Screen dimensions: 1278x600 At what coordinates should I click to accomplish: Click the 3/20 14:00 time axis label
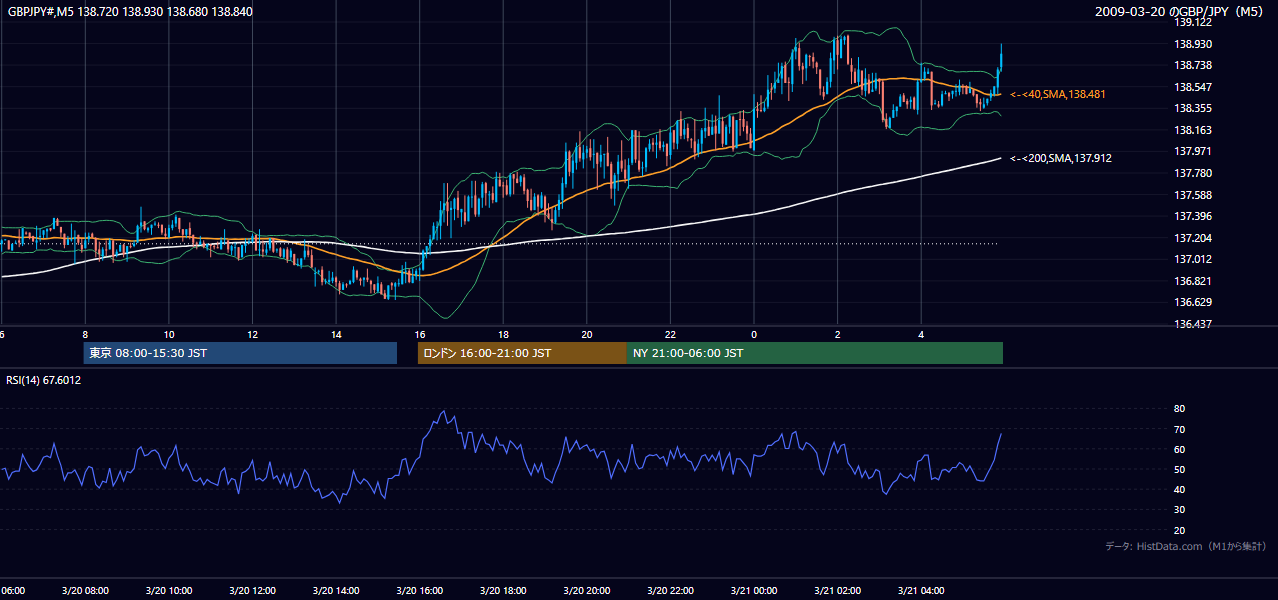(x=336, y=591)
